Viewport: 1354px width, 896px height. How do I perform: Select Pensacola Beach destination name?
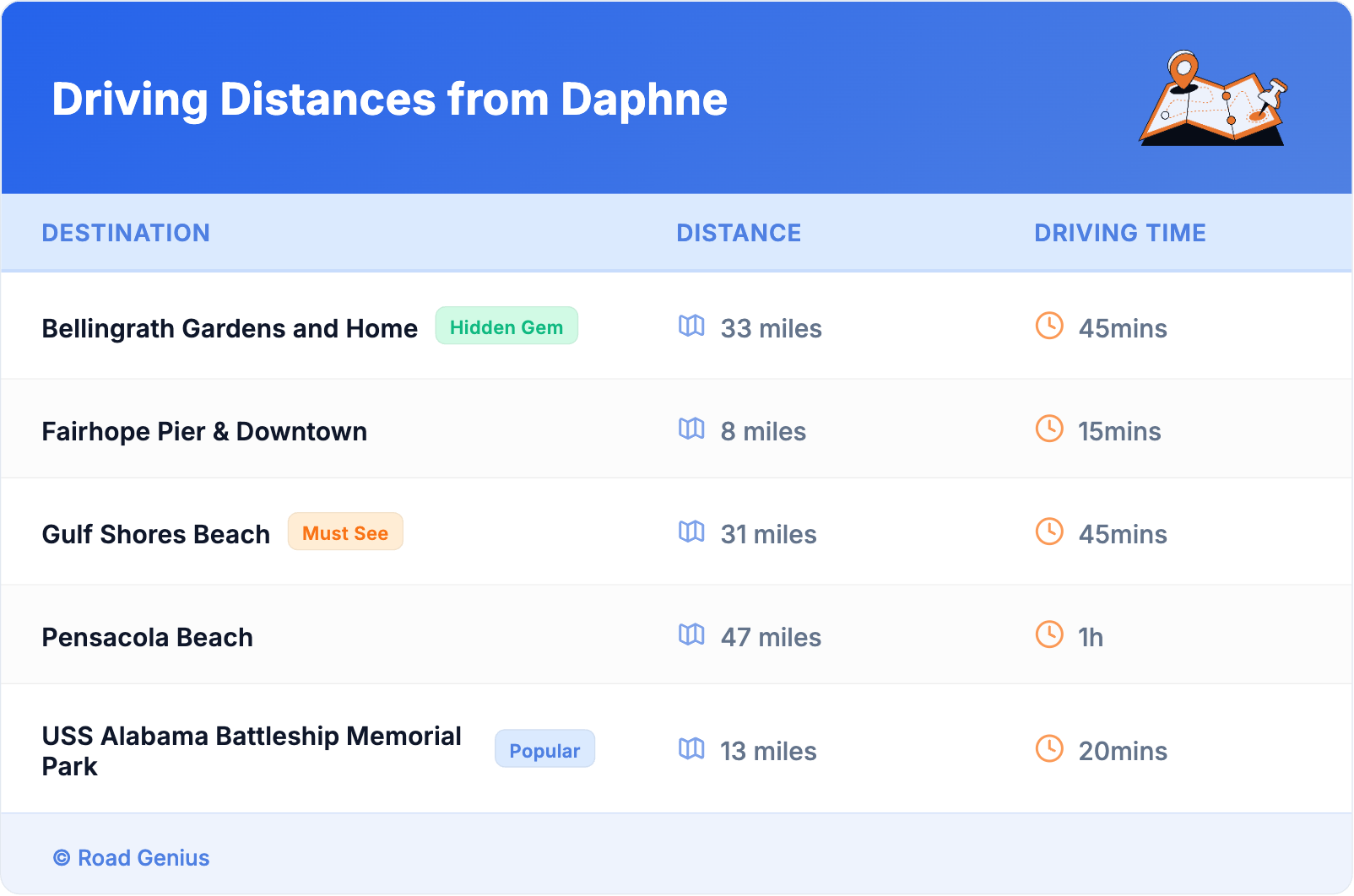(x=148, y=637)
